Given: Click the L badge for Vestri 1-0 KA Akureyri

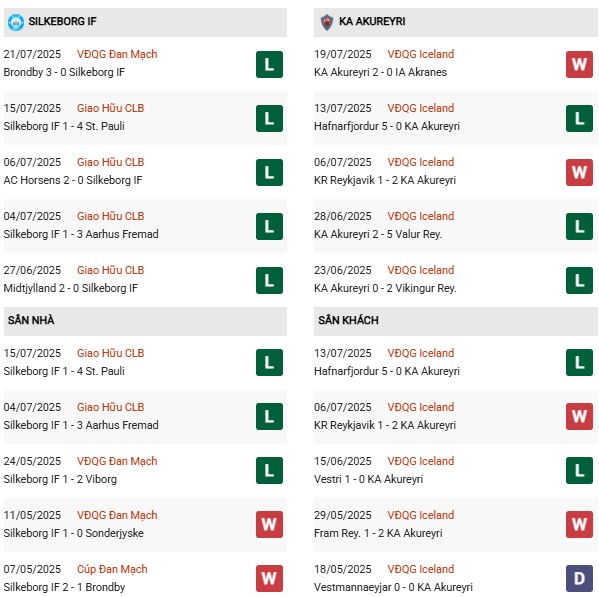Looking at the screenshot, I should tap(579, 471).
